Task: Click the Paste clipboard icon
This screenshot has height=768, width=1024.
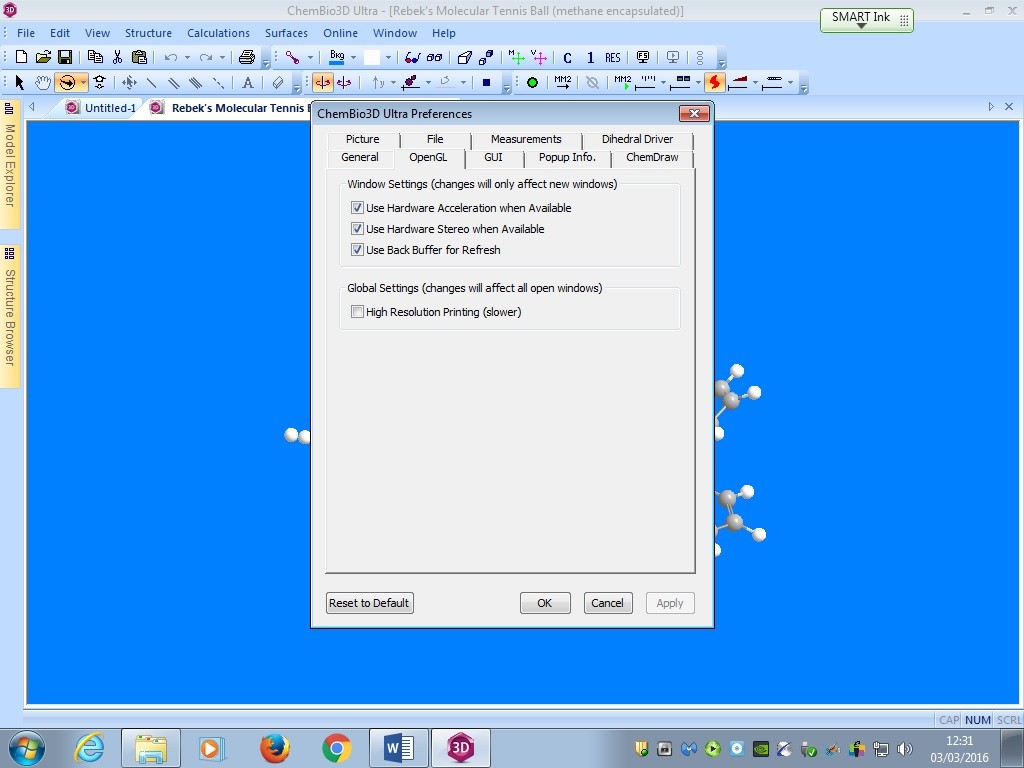Action: coord(139,57)
